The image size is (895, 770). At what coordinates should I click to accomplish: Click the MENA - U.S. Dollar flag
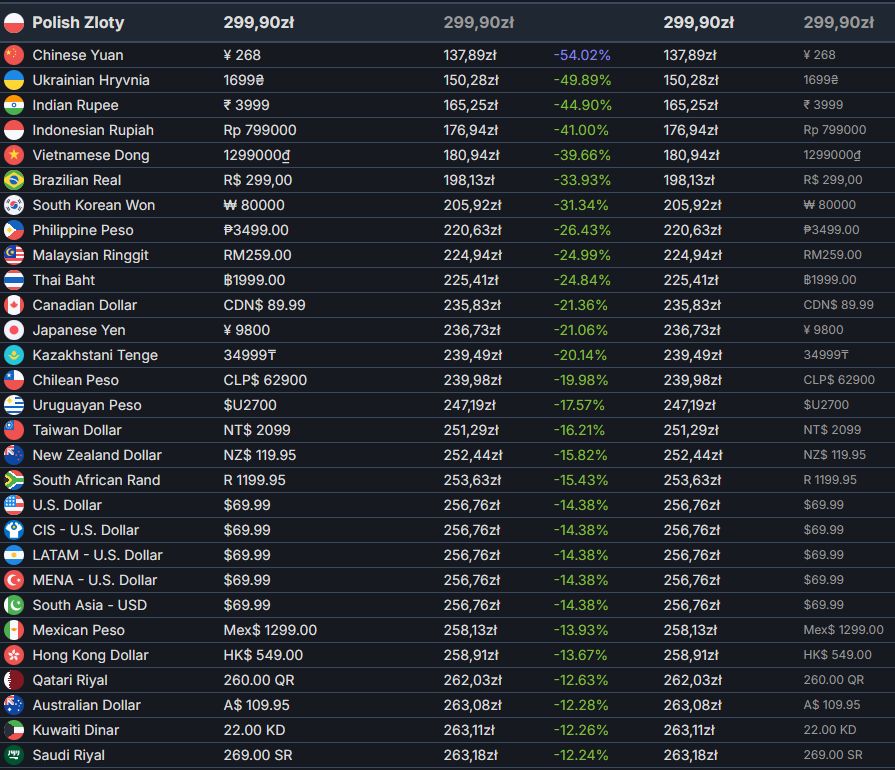pyautogui.click(x=14, y=580)
